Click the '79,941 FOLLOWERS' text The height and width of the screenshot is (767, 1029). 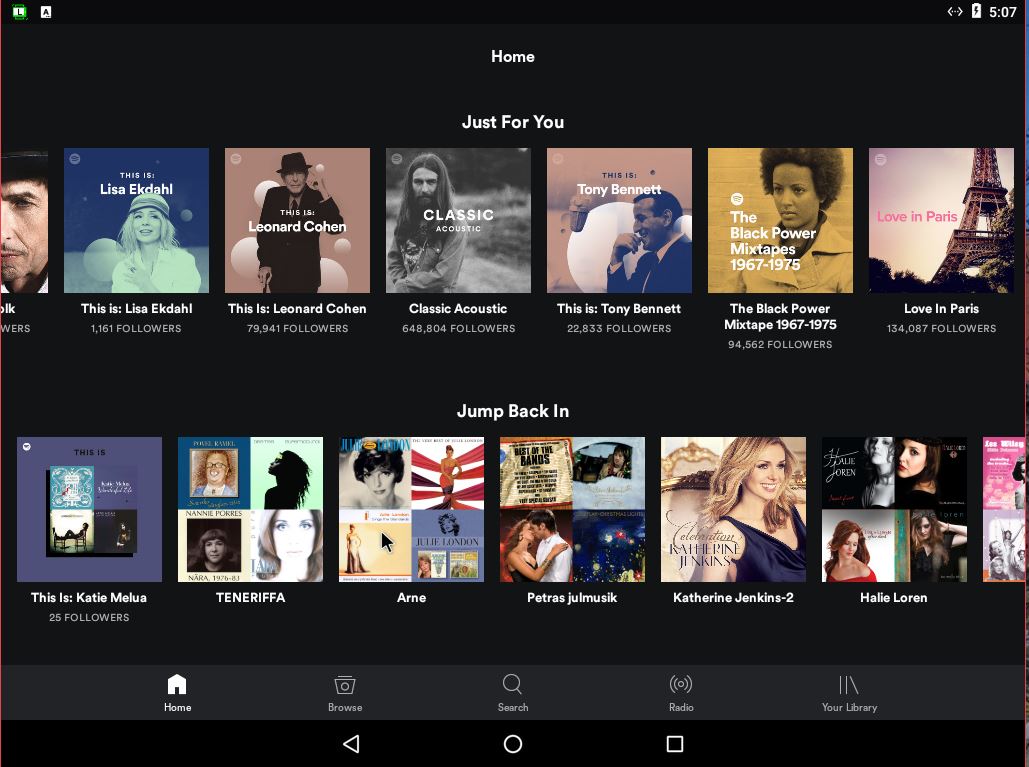coord(297,329)
